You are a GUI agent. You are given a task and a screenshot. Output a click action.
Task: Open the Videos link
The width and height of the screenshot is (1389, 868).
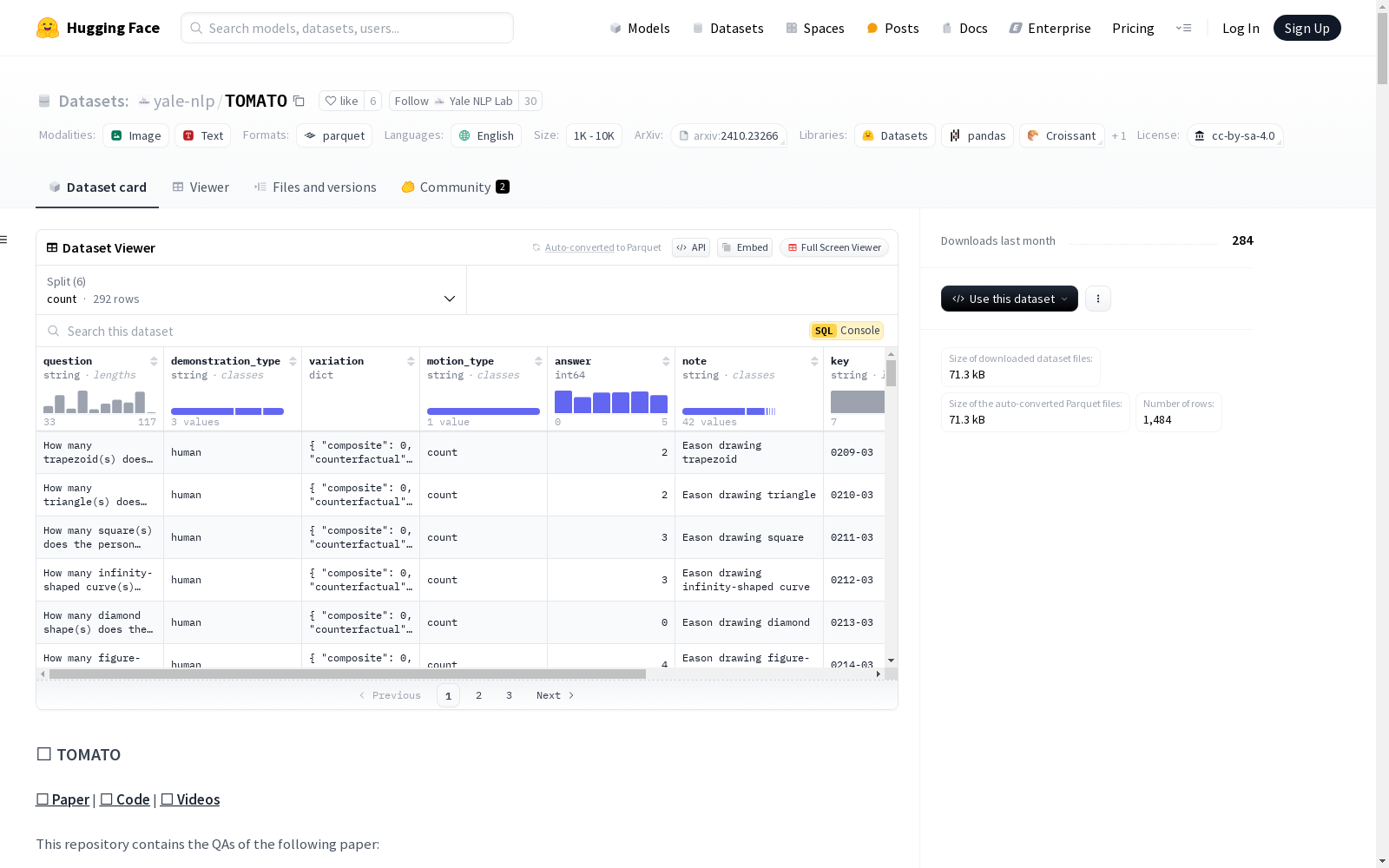190,799
